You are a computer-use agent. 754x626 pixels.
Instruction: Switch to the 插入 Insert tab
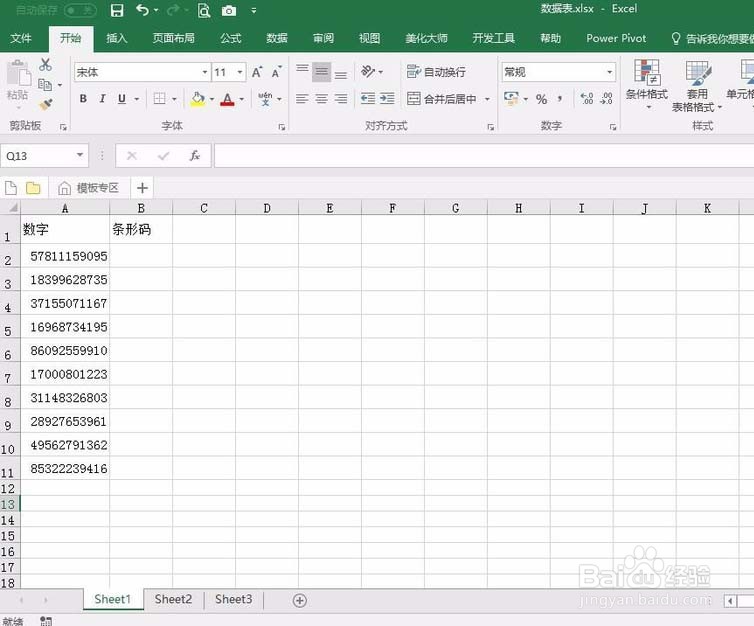pos(117,38)
